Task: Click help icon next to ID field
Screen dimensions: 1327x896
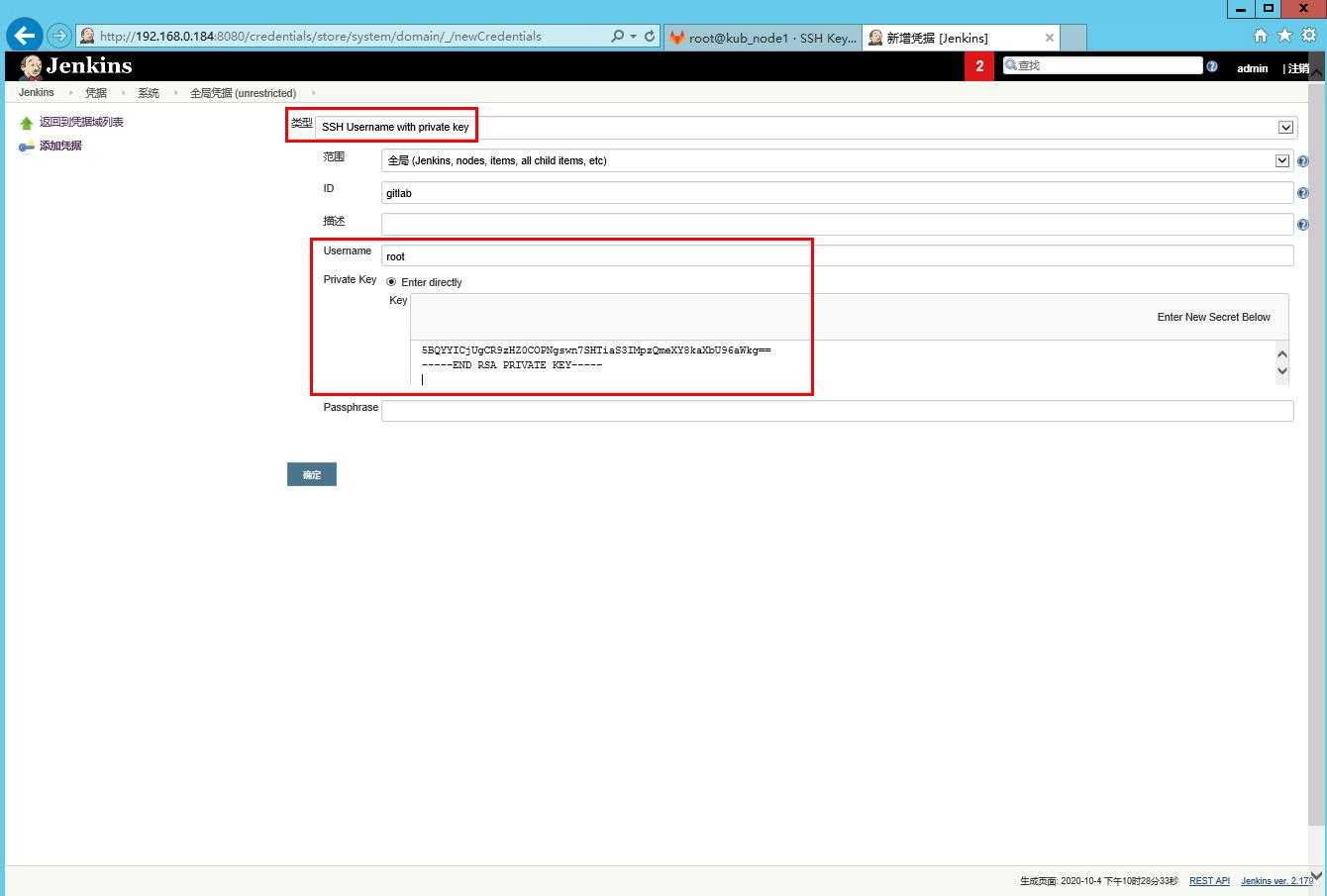Action: (1302, 193)
